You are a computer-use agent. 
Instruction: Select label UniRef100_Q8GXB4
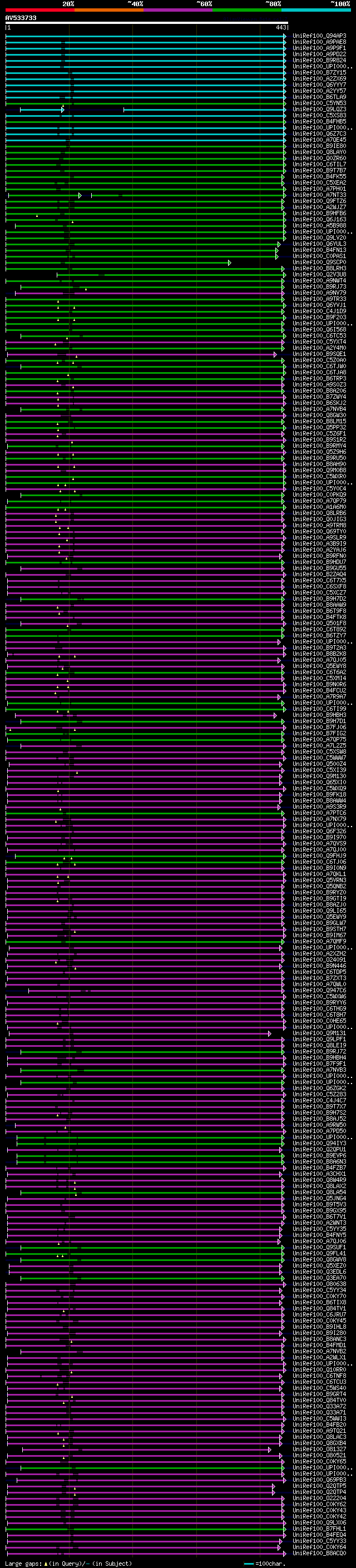pyautogui.click(x=319, y=1443)
